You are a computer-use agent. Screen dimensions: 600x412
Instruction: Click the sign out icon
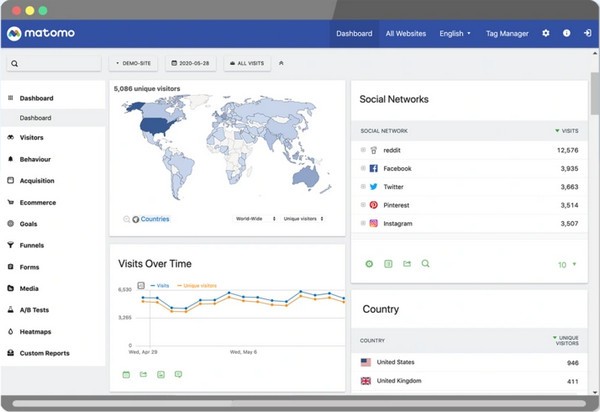[586, 33]
